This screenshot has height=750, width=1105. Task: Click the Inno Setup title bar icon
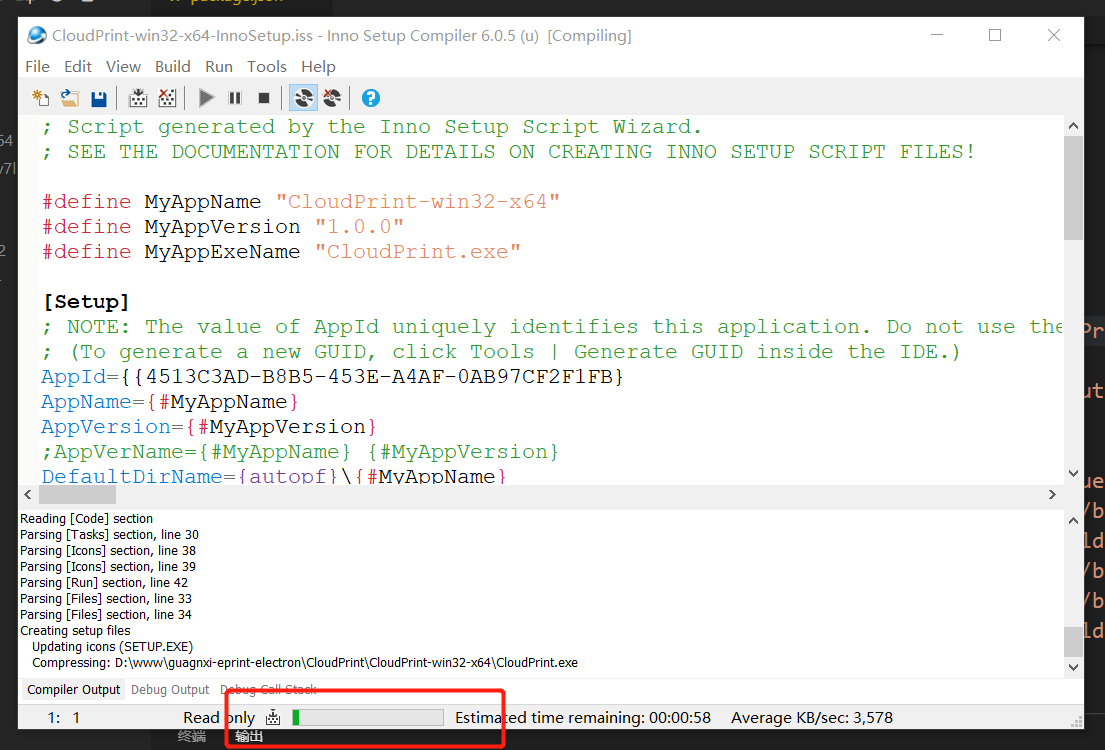pyautogui.click(x=37, y=35)
